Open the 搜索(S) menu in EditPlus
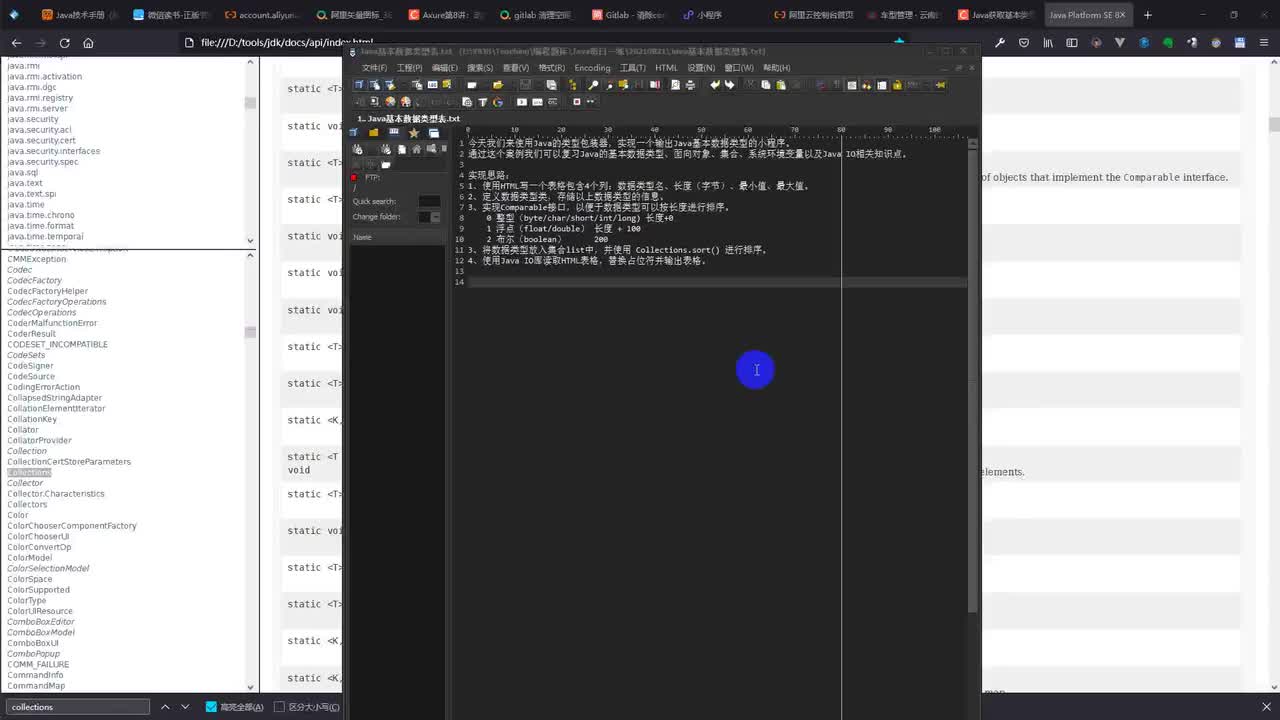Image resolution: width=1280 pixels, height=720 pixels. point(480,68)
